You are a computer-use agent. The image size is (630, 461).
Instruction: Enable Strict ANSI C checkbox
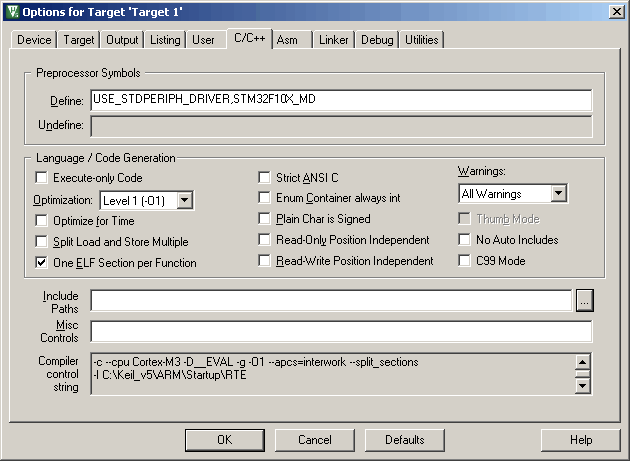click(265, 178)
